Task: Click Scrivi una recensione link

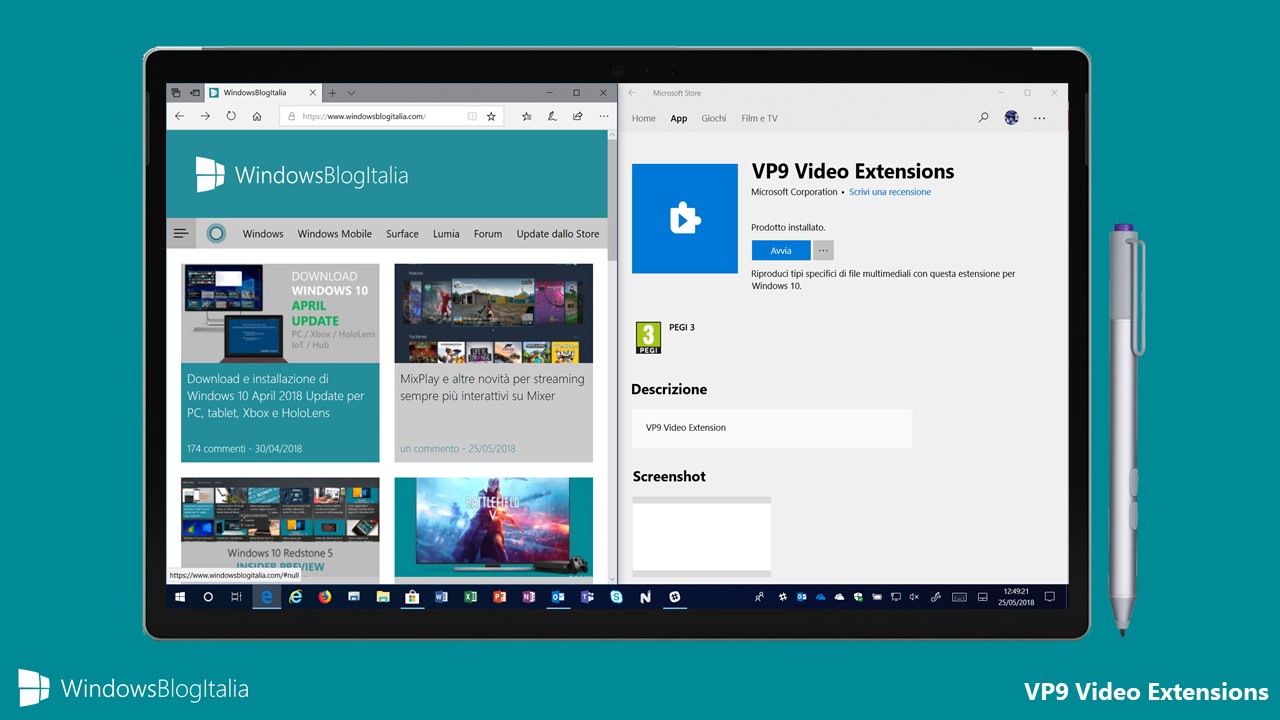Action: [890, 192]
